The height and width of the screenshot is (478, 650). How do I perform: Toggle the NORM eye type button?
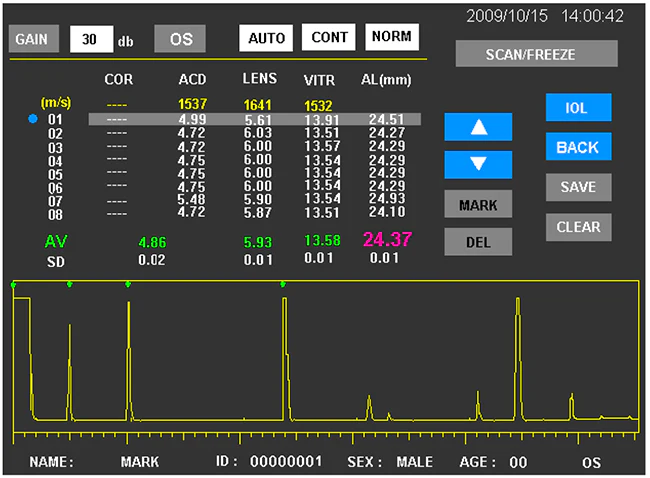(392, 36)
